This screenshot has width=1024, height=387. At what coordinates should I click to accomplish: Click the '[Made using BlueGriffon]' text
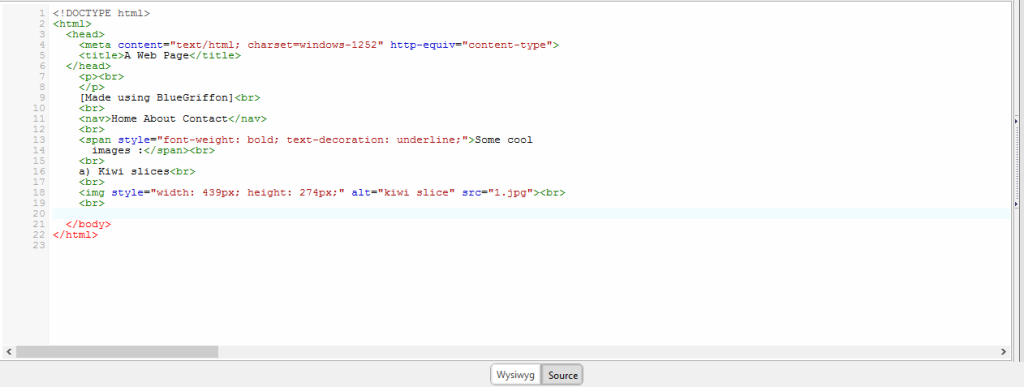[x=156, y=98]
